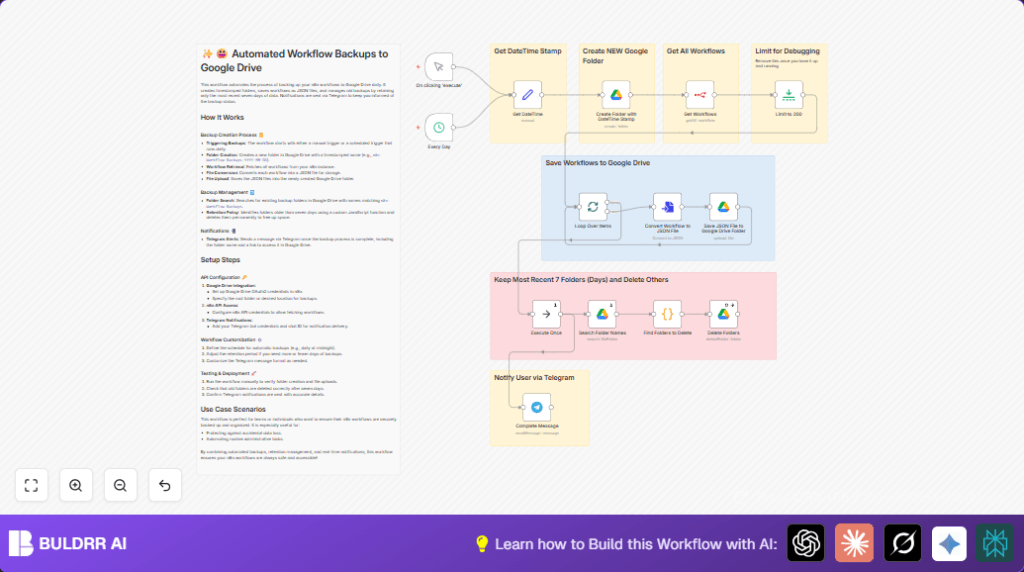
Task: Click the 'Limit for Debugging' sticky note title
Action: pos(788,51)
